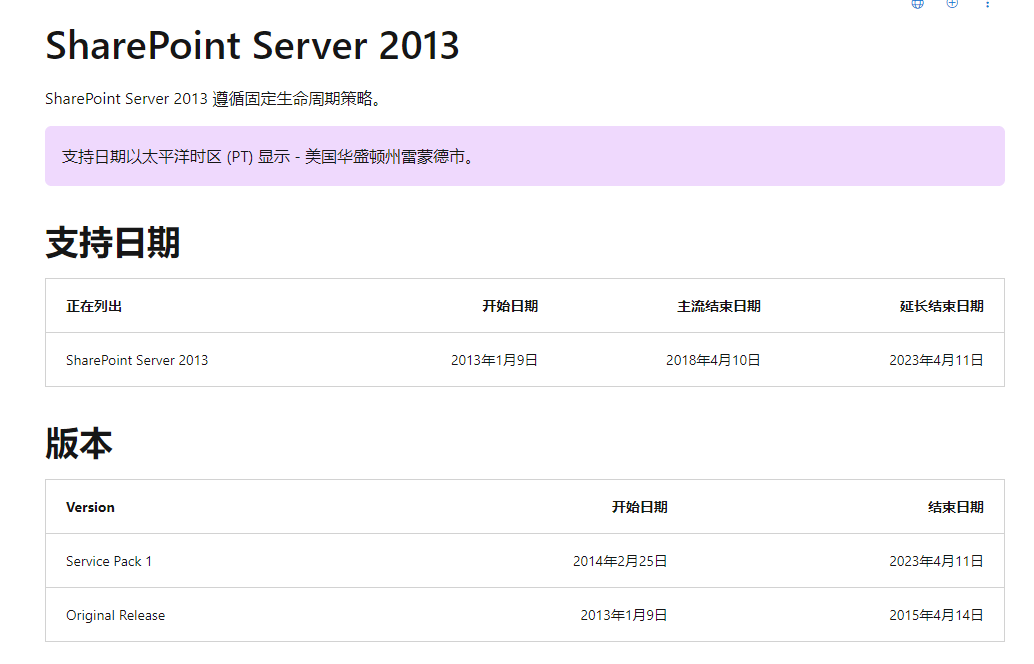Click the purple Pacific Time zone notice
The image size is (1034, 664).
[x=524, y=156]
